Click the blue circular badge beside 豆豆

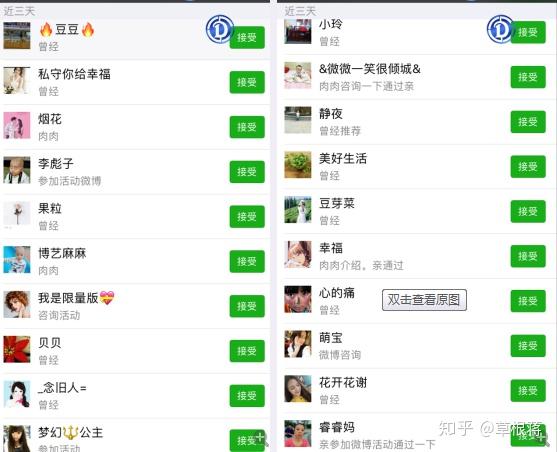pos(220,29)
